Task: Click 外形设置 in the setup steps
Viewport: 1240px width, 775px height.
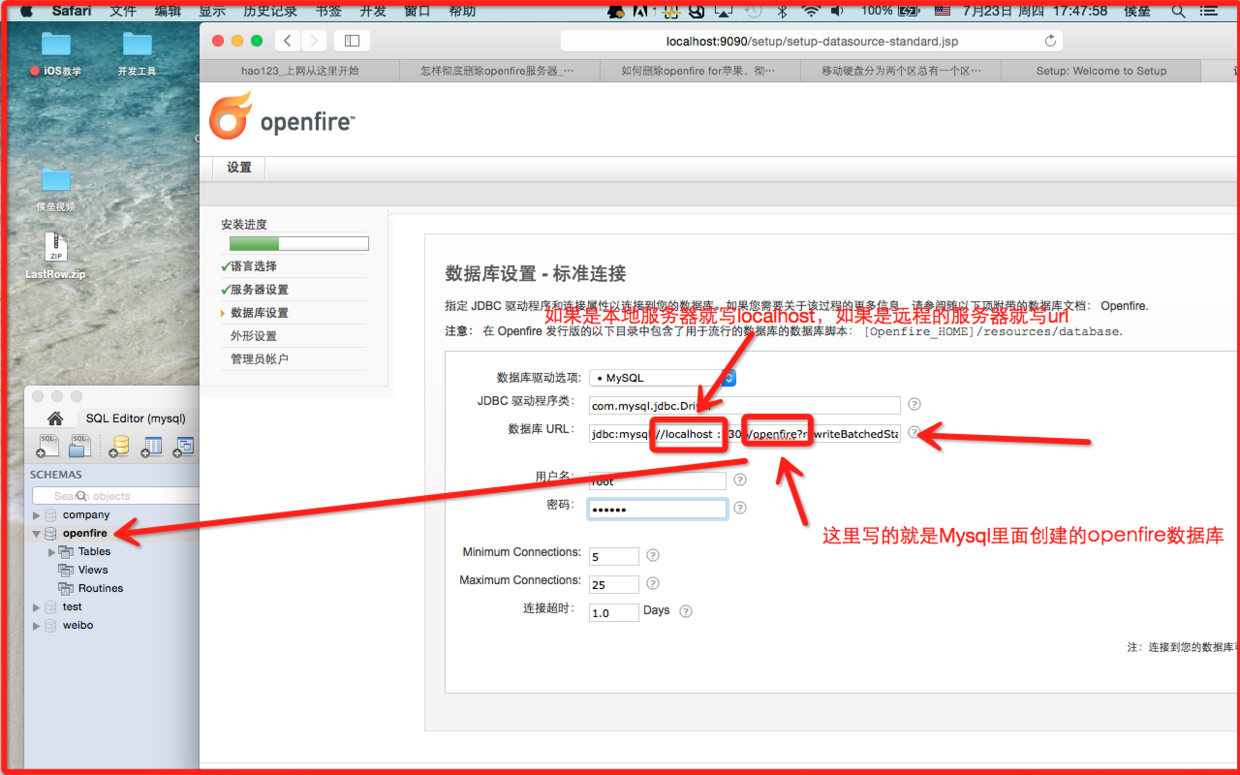Action: click(x=253, y=336)
